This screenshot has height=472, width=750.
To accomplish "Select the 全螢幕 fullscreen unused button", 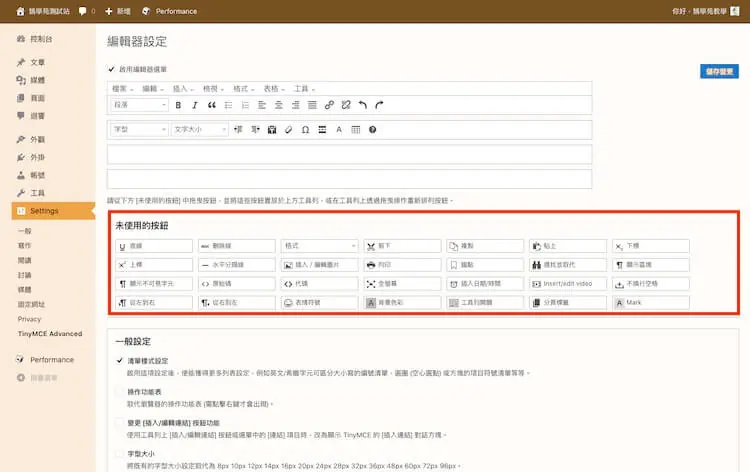I will point(402,284).
